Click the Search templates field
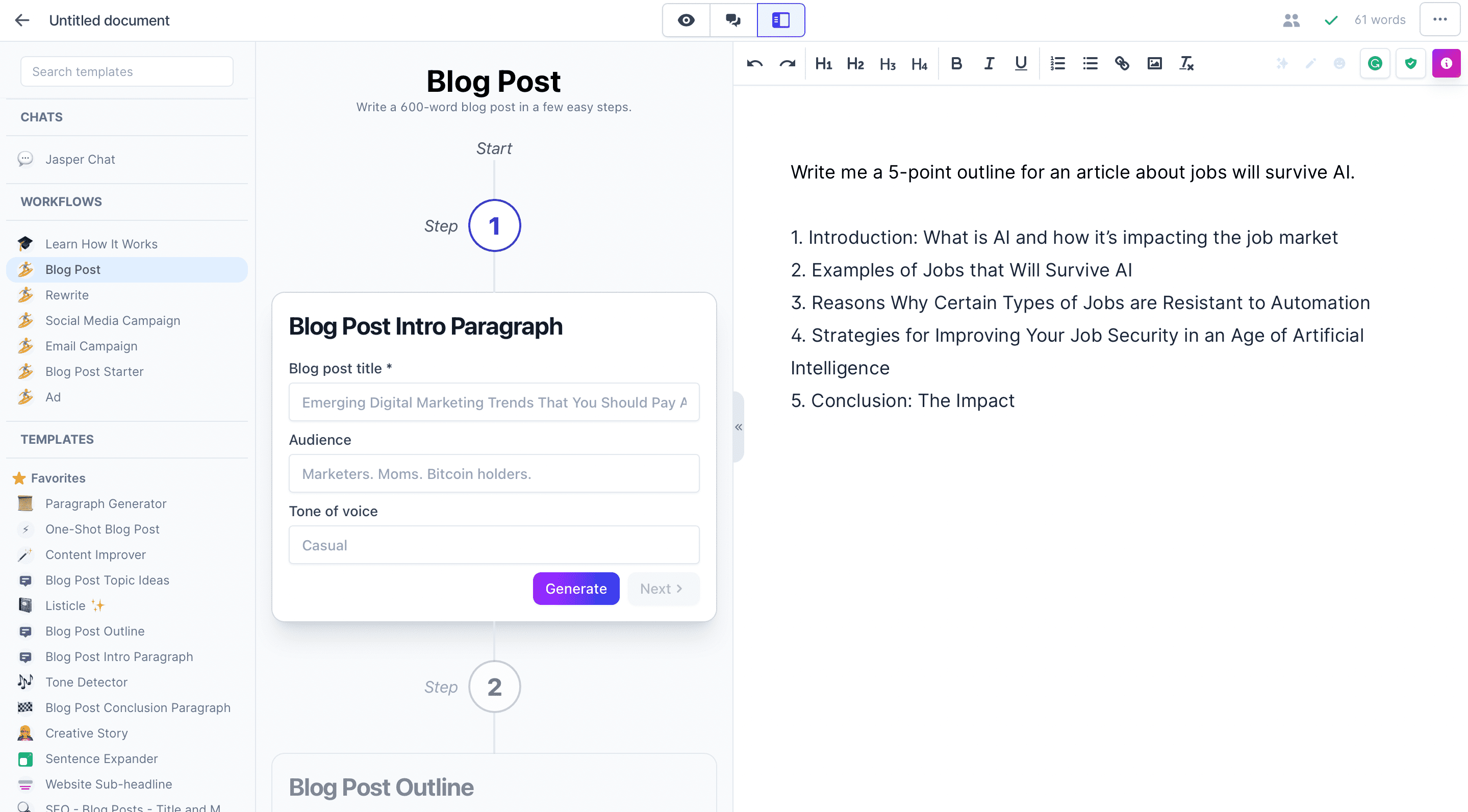The image size is (1468, 812). point(126,72)
